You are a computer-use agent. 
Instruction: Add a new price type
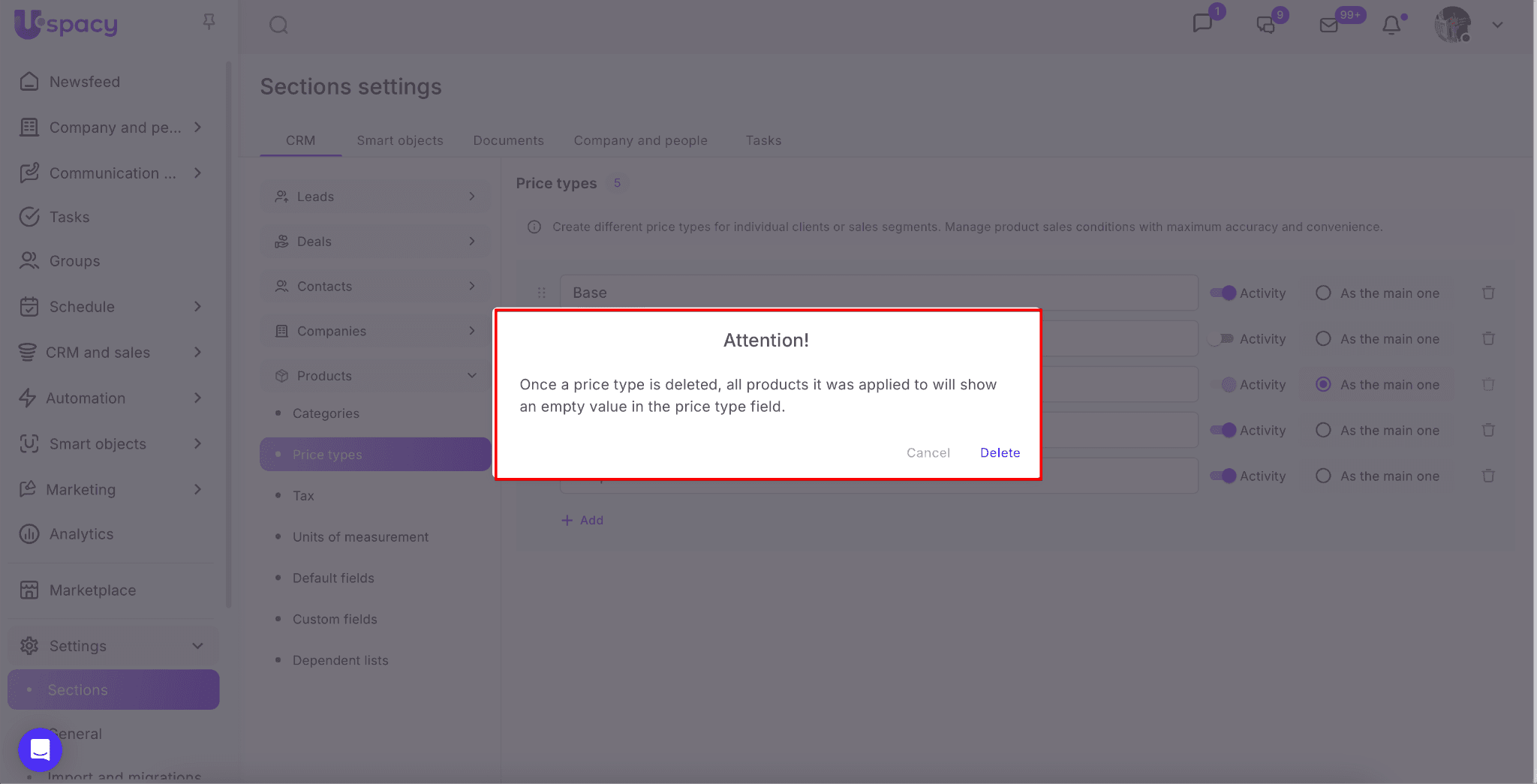coord(582,521)
